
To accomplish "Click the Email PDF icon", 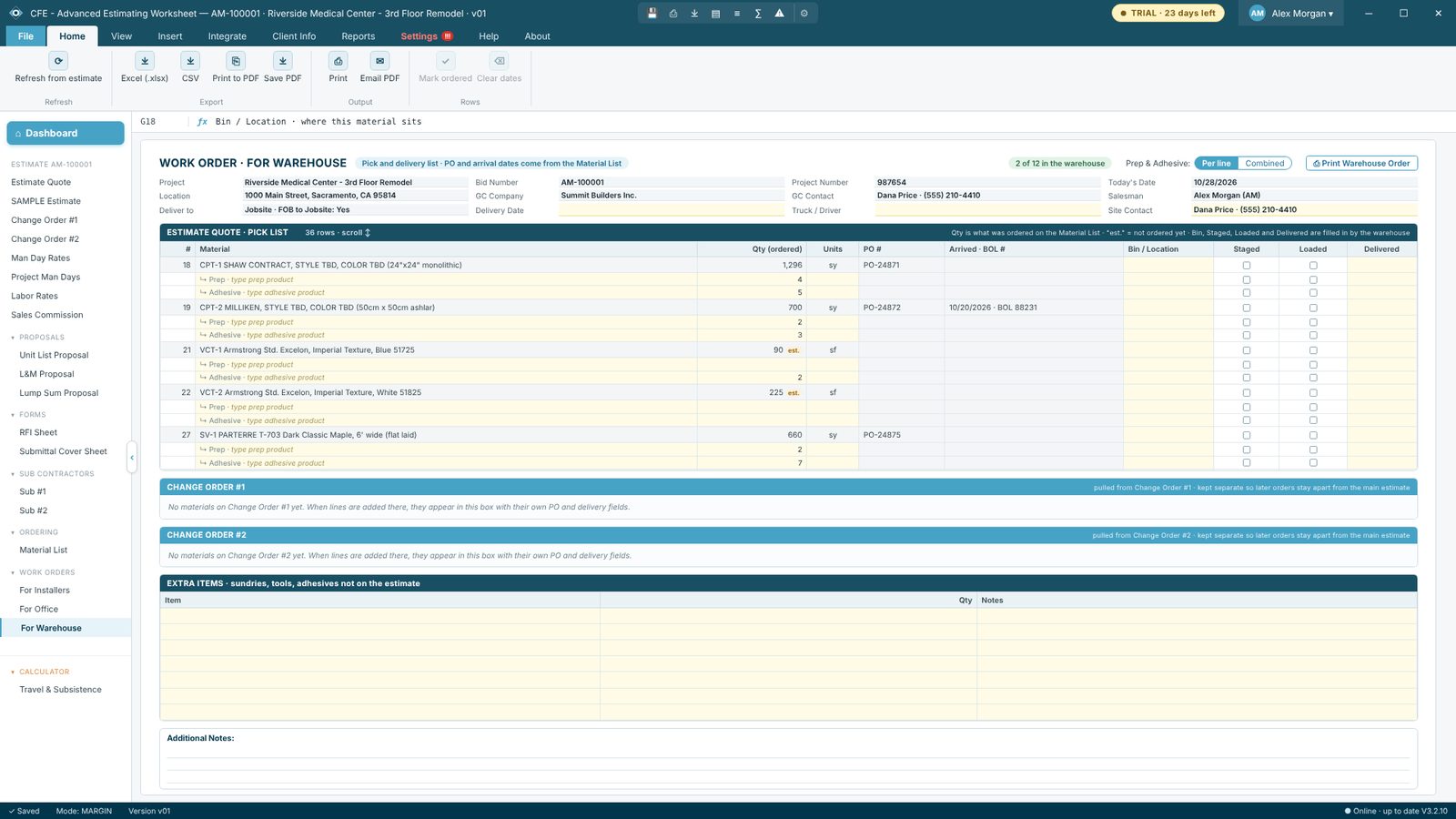I will point(379,61).
